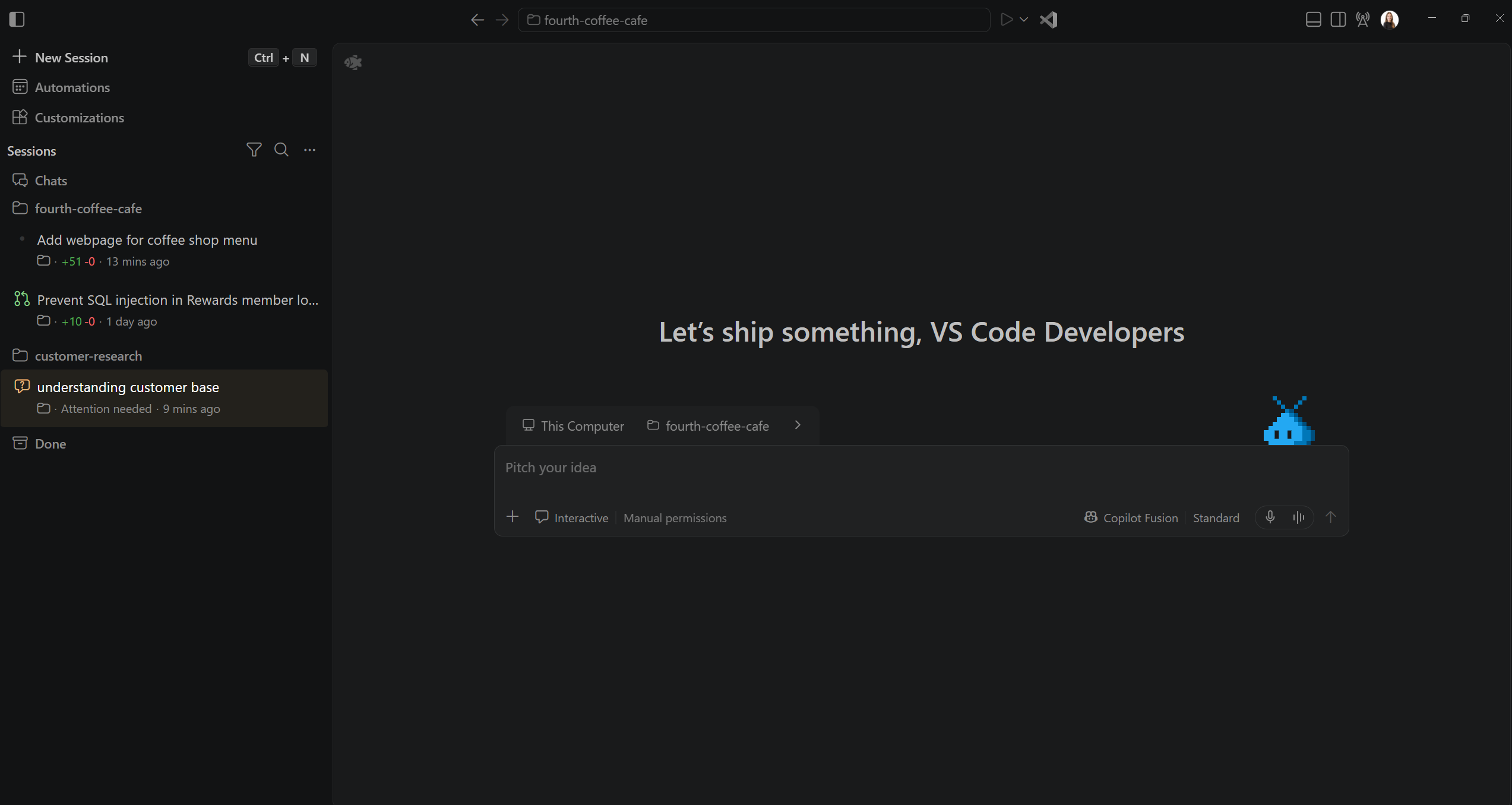Open Sessions more actions ellipsis
The height and width of the screenshot is (805, 1512).
pyautogui.click(x=309, y=150)
